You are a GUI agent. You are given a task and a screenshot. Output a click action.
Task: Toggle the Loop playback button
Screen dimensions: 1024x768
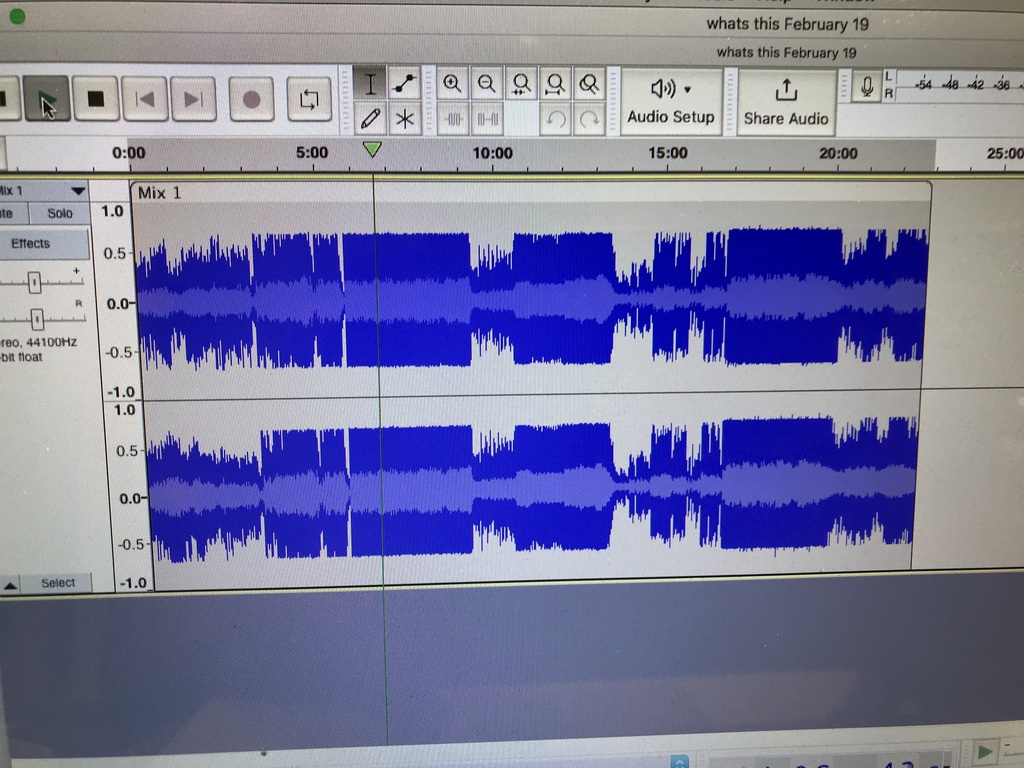(x=308, y=99)
